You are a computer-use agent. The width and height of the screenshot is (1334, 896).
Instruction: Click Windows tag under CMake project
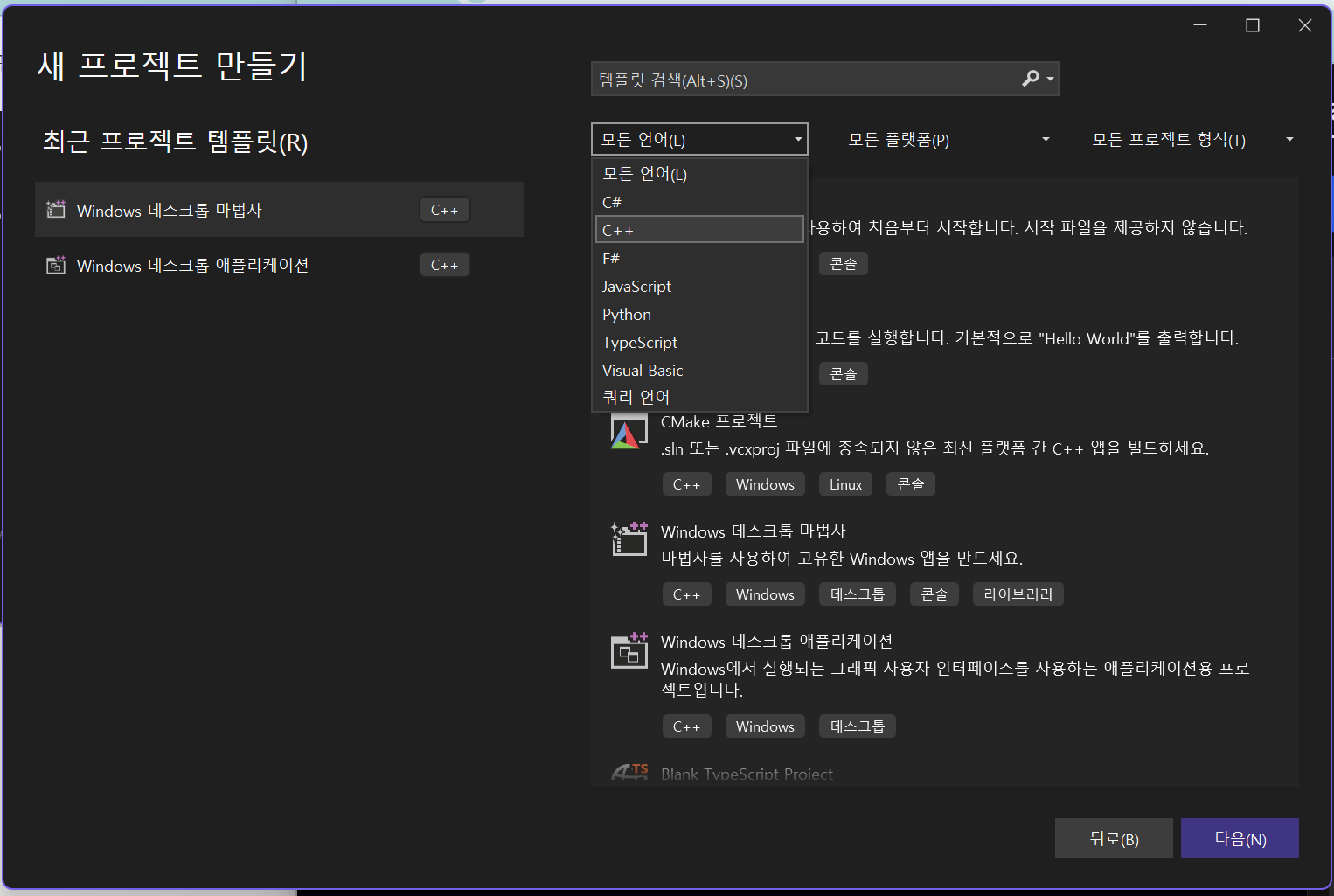coord(765,484)
